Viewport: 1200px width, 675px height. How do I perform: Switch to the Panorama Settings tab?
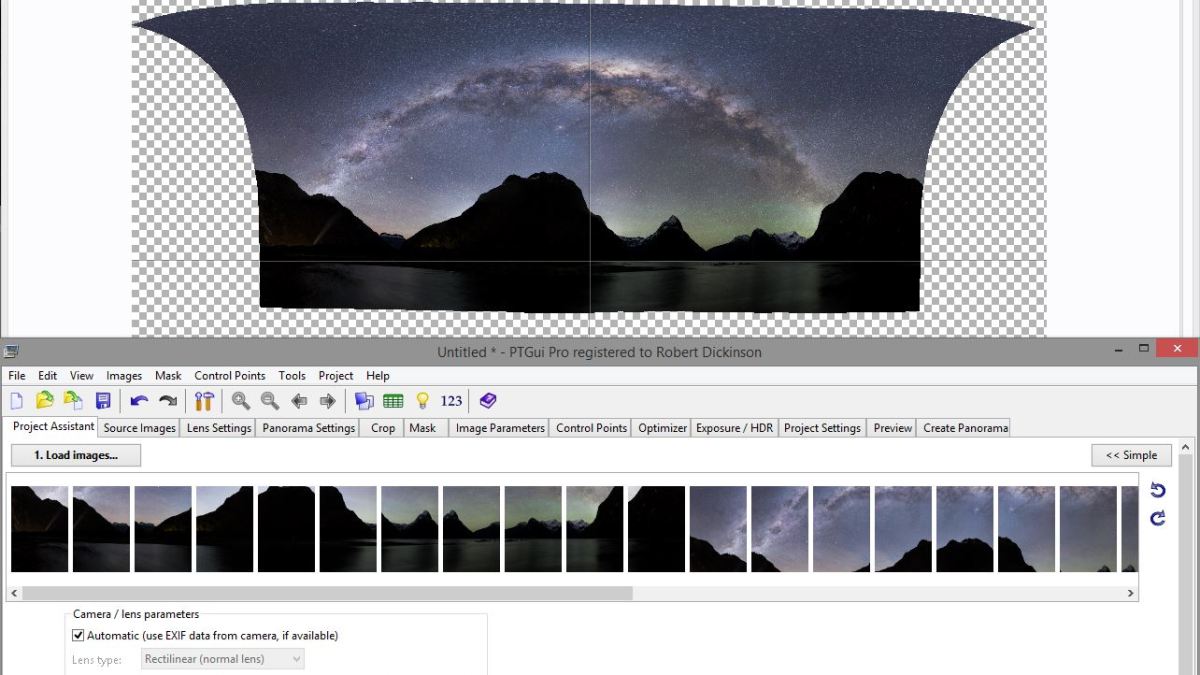coord(308,428)
